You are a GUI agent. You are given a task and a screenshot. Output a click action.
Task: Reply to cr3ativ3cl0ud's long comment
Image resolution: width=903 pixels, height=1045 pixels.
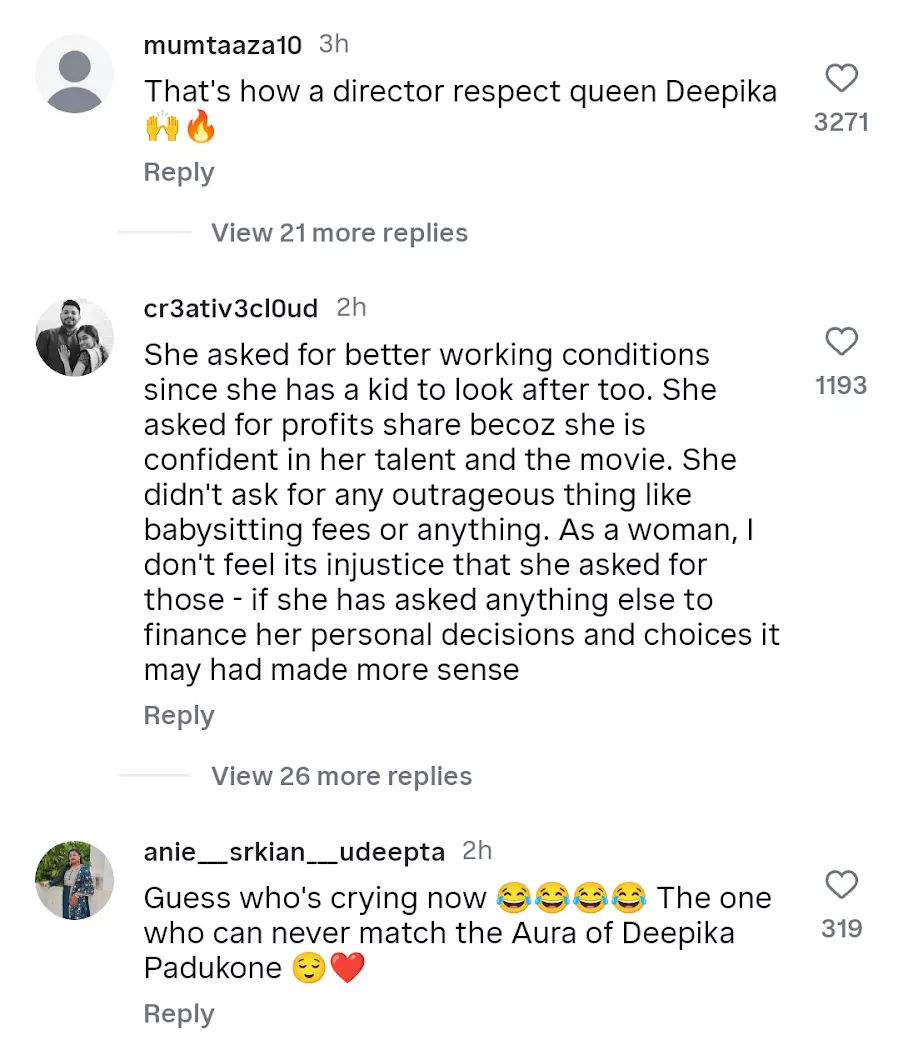click(x=179, y=715)
